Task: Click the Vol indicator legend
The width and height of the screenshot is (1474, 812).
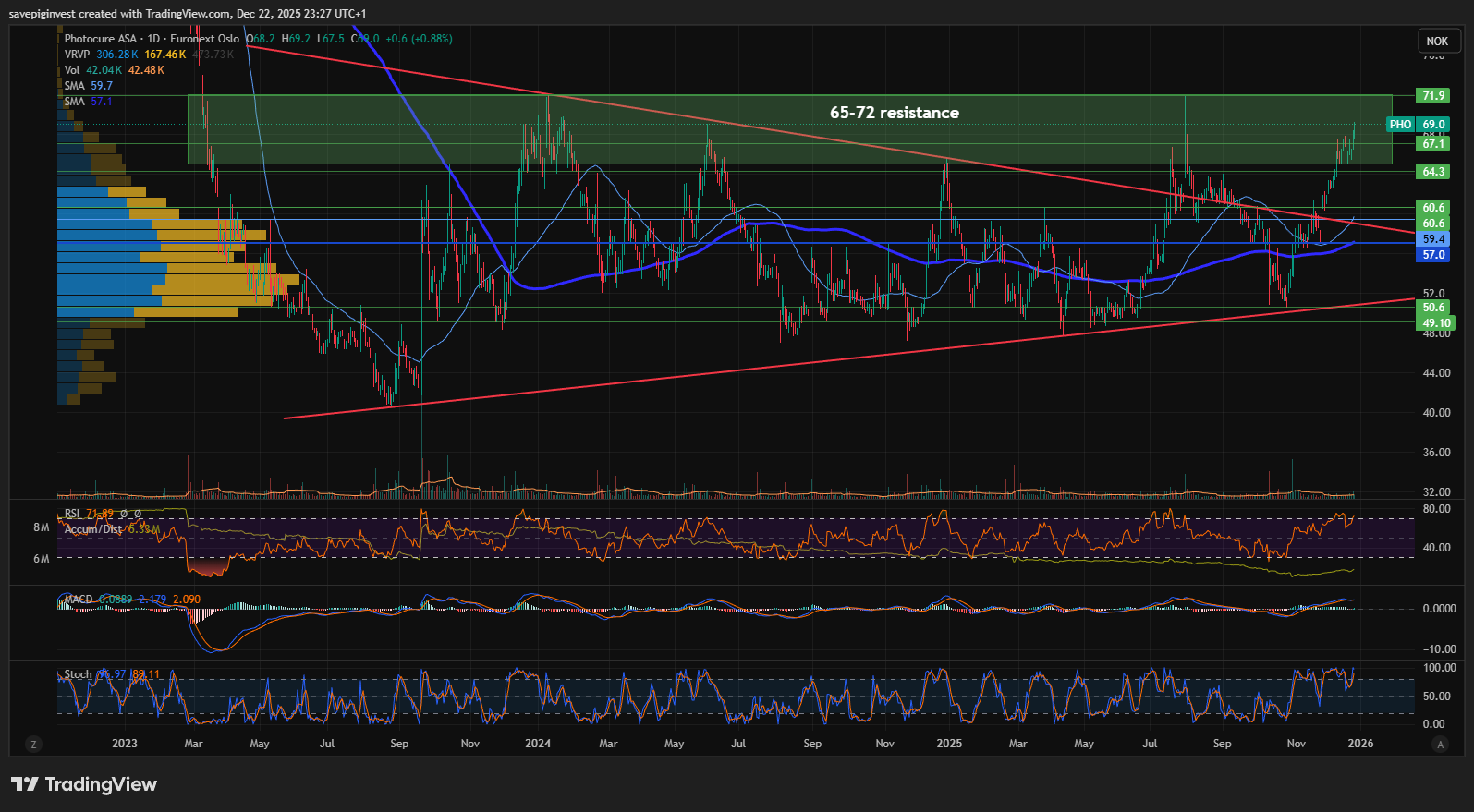Action: click(72, 70)
